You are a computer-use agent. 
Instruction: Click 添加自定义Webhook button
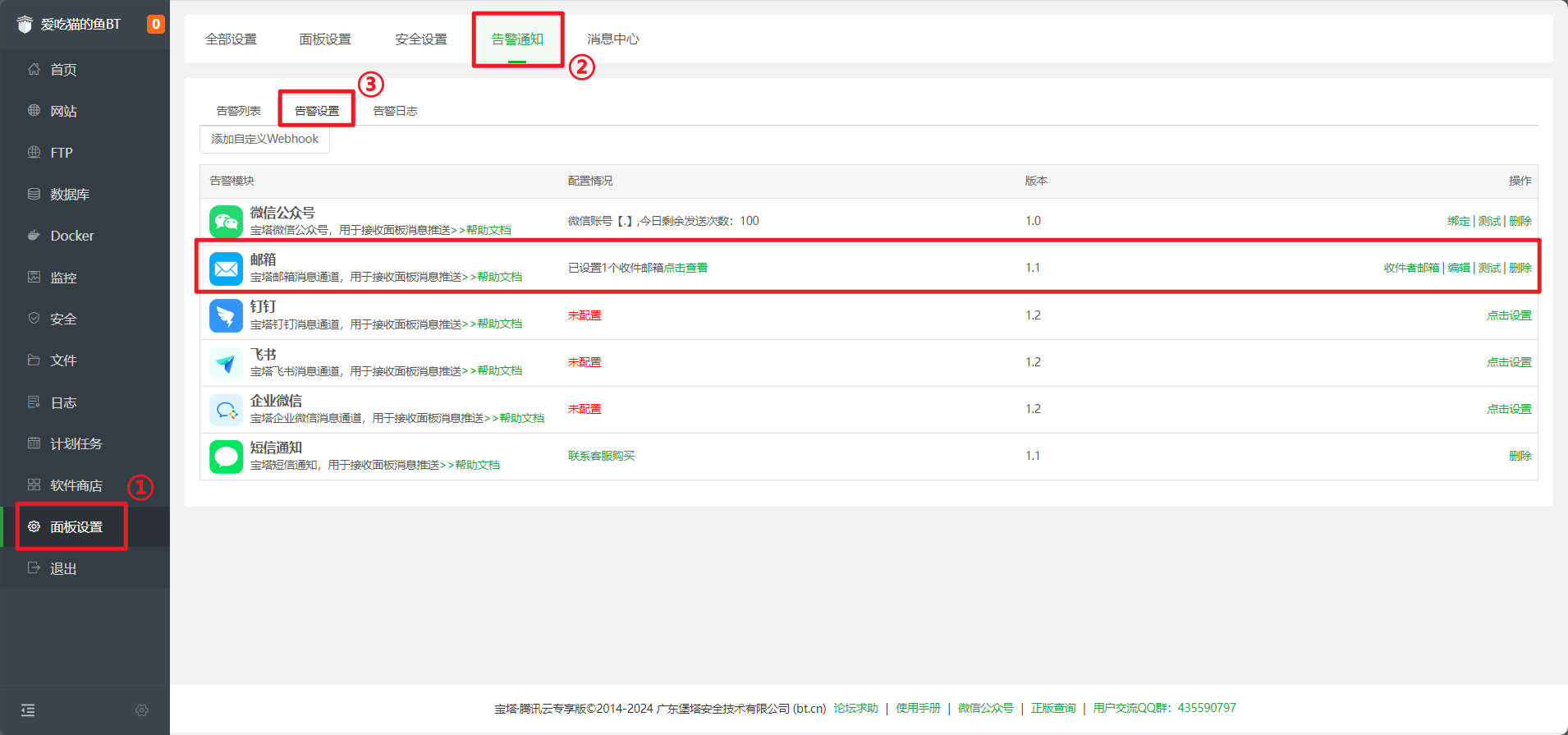click(x=264, y=140)
